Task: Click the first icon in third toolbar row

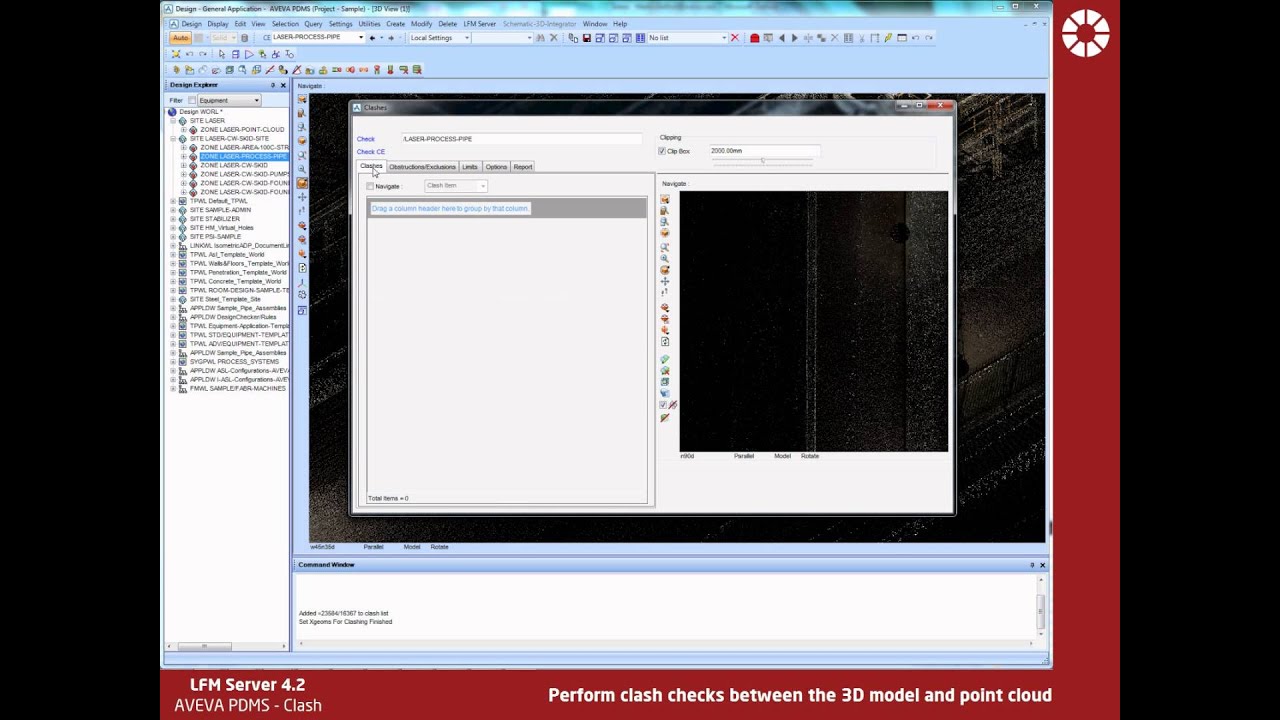Action: (x=175, y=70)
